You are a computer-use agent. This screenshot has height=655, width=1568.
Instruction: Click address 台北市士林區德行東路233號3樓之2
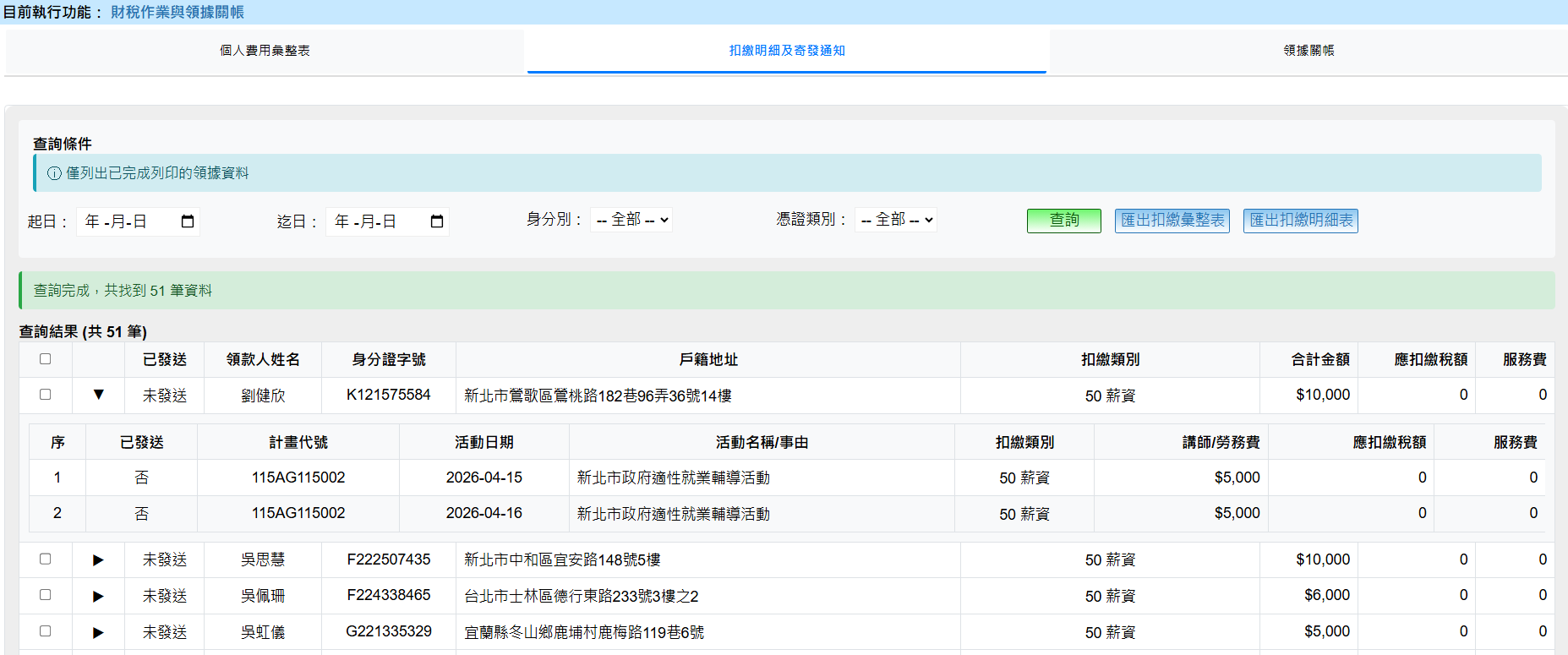[582, 596]
